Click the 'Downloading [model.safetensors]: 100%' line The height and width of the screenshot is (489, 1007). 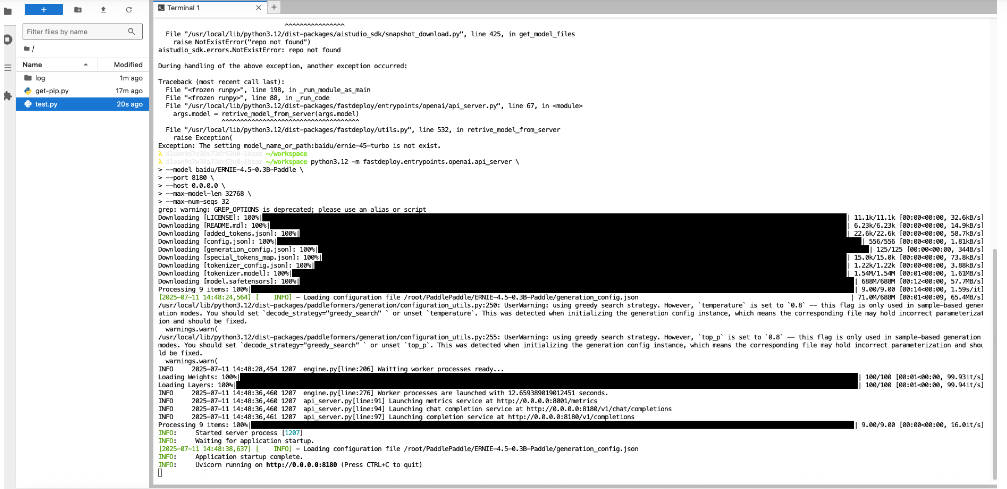tap(570, 281)
